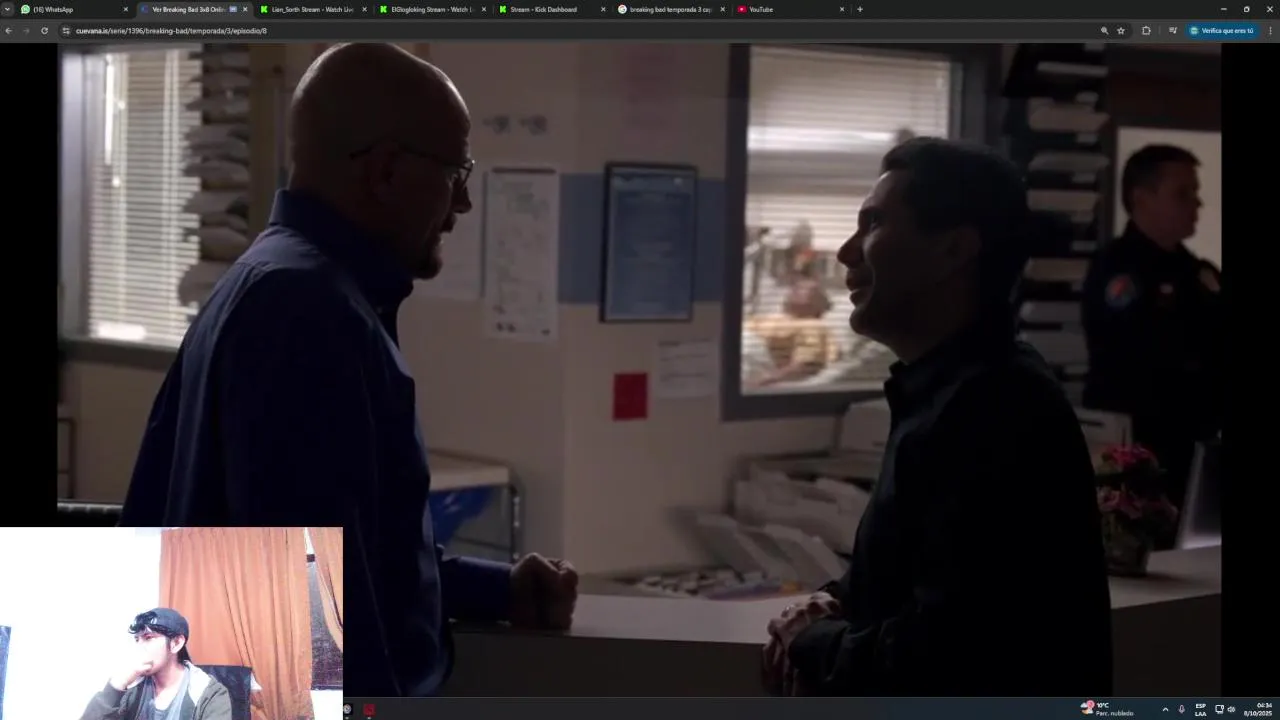Switch to the WhatsApp tab
The image size is (1280, 720).
coord(70,9)
